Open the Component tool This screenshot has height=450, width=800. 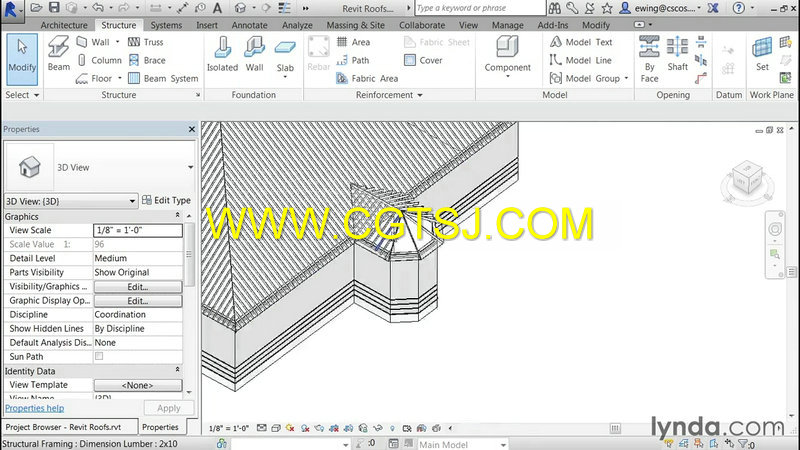pyautogui.click(x=507, y=56)
